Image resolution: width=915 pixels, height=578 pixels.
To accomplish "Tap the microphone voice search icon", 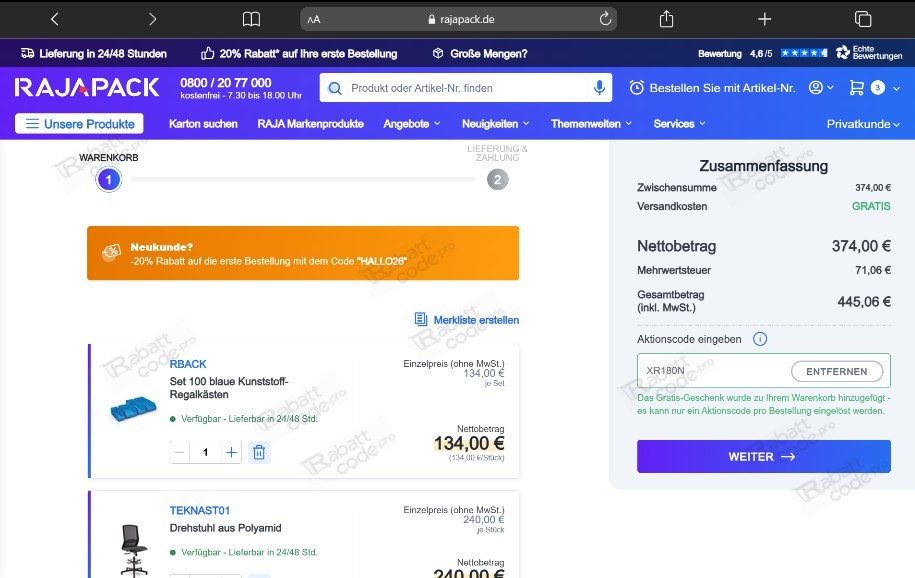I will (x=599, y=88).
